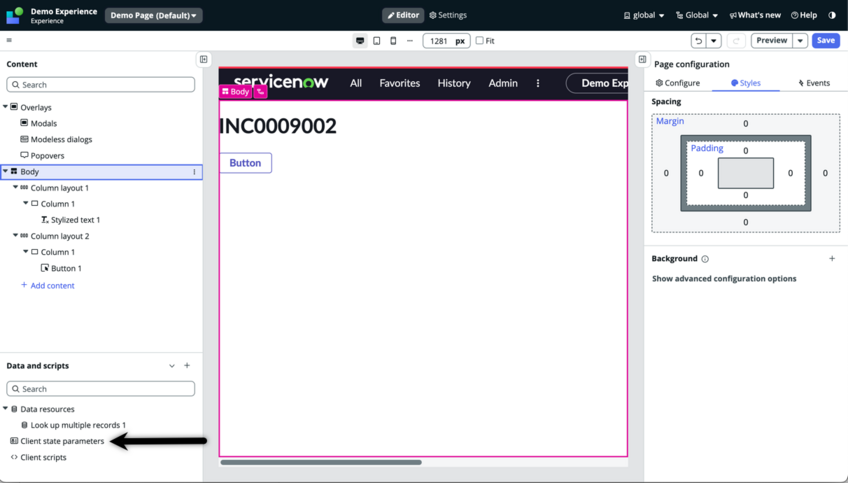Image resolution: width=848 pixels, height=483 pixels.
Task: Collapse the Overlays tree node
Action: tap(5, 107)
